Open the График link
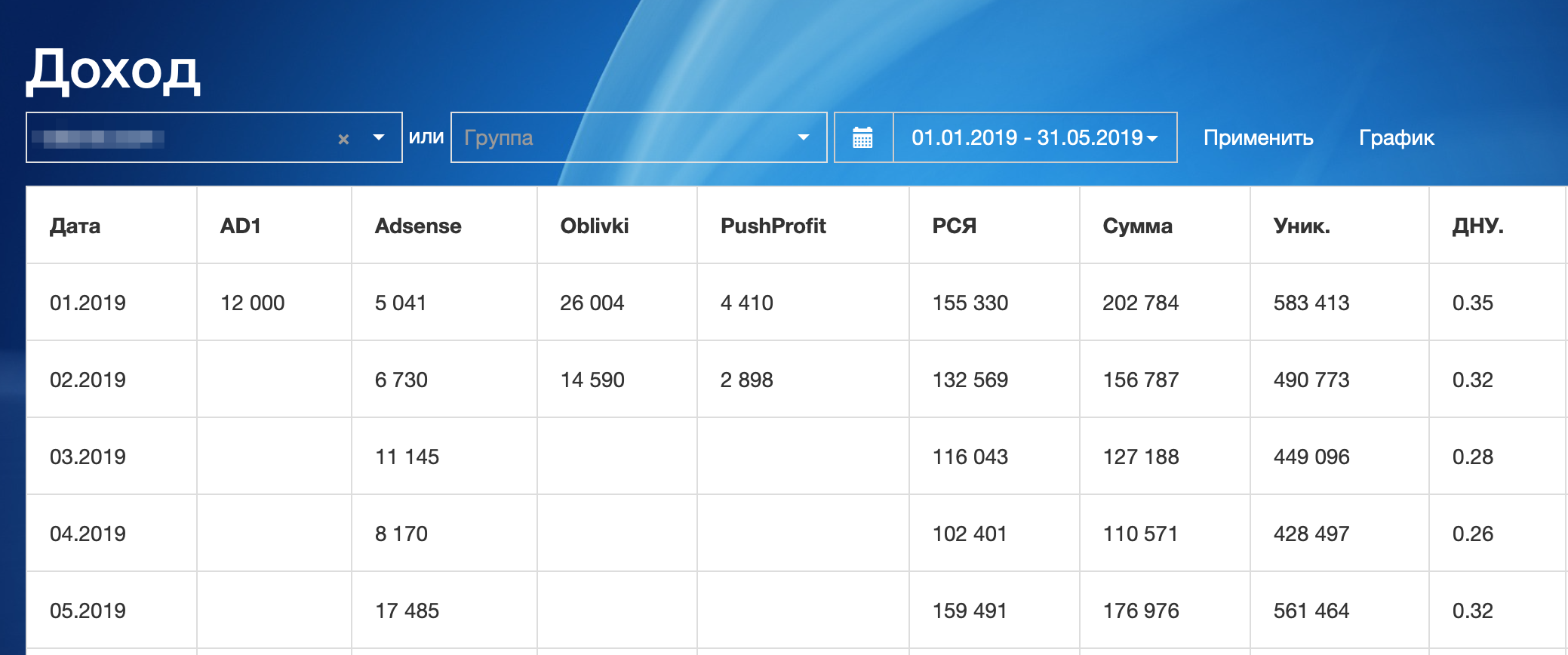1568x655 pixels. tap(1396, 137)
